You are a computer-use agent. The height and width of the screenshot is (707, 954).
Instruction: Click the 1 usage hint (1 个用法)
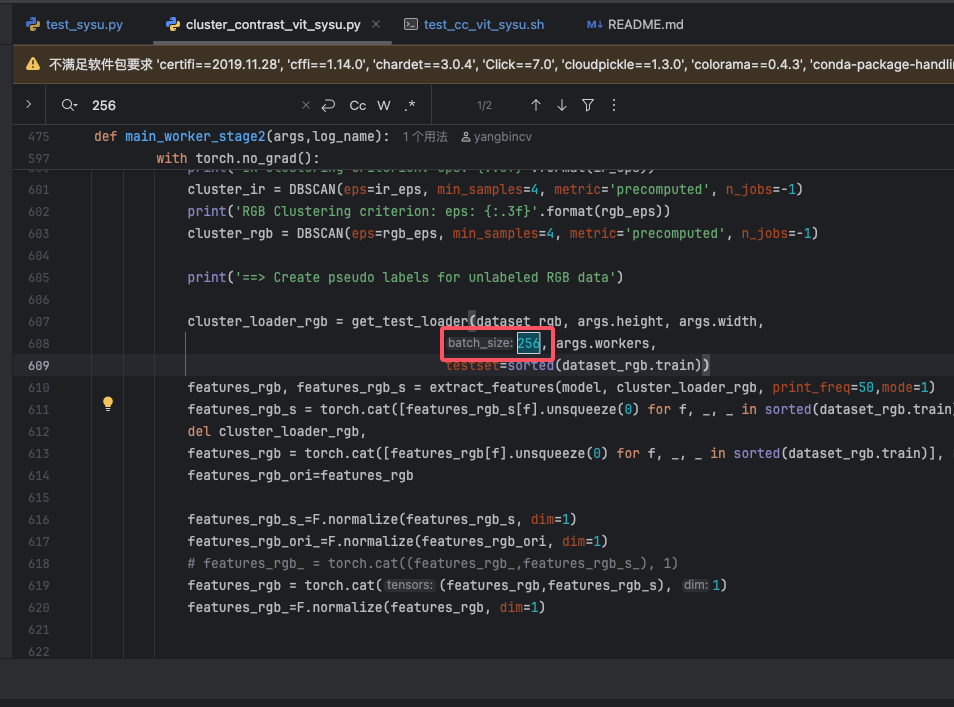click(425, 137)
